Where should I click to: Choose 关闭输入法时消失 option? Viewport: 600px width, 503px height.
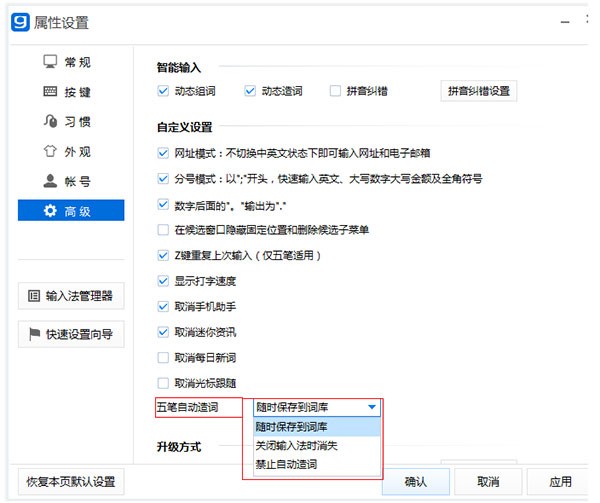317,446
